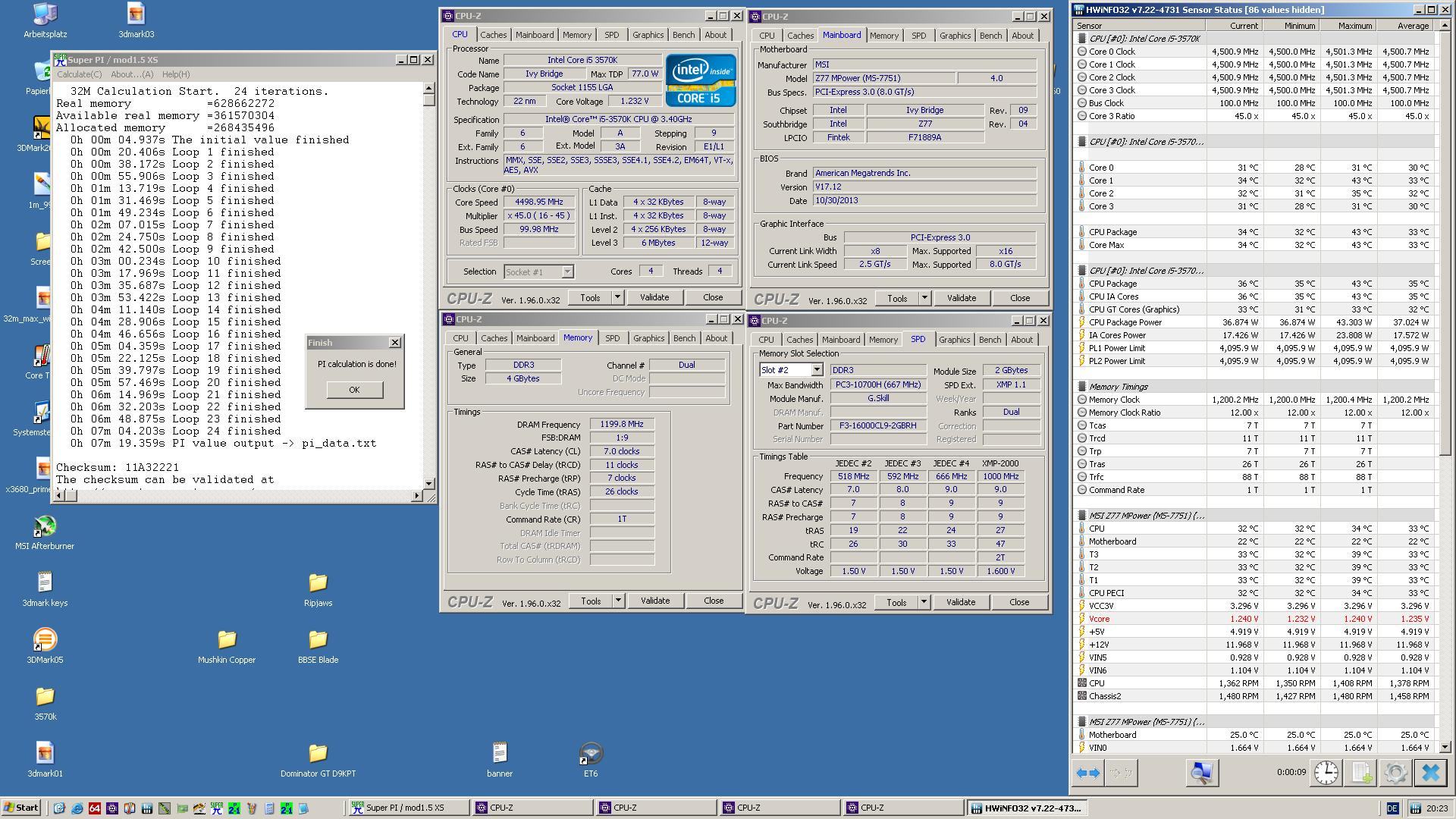The width and height of the screenshot is (1456, 819).
Task: Click HWiNFO expand/collapse blue arrows button
Action: click(1088, 773)
